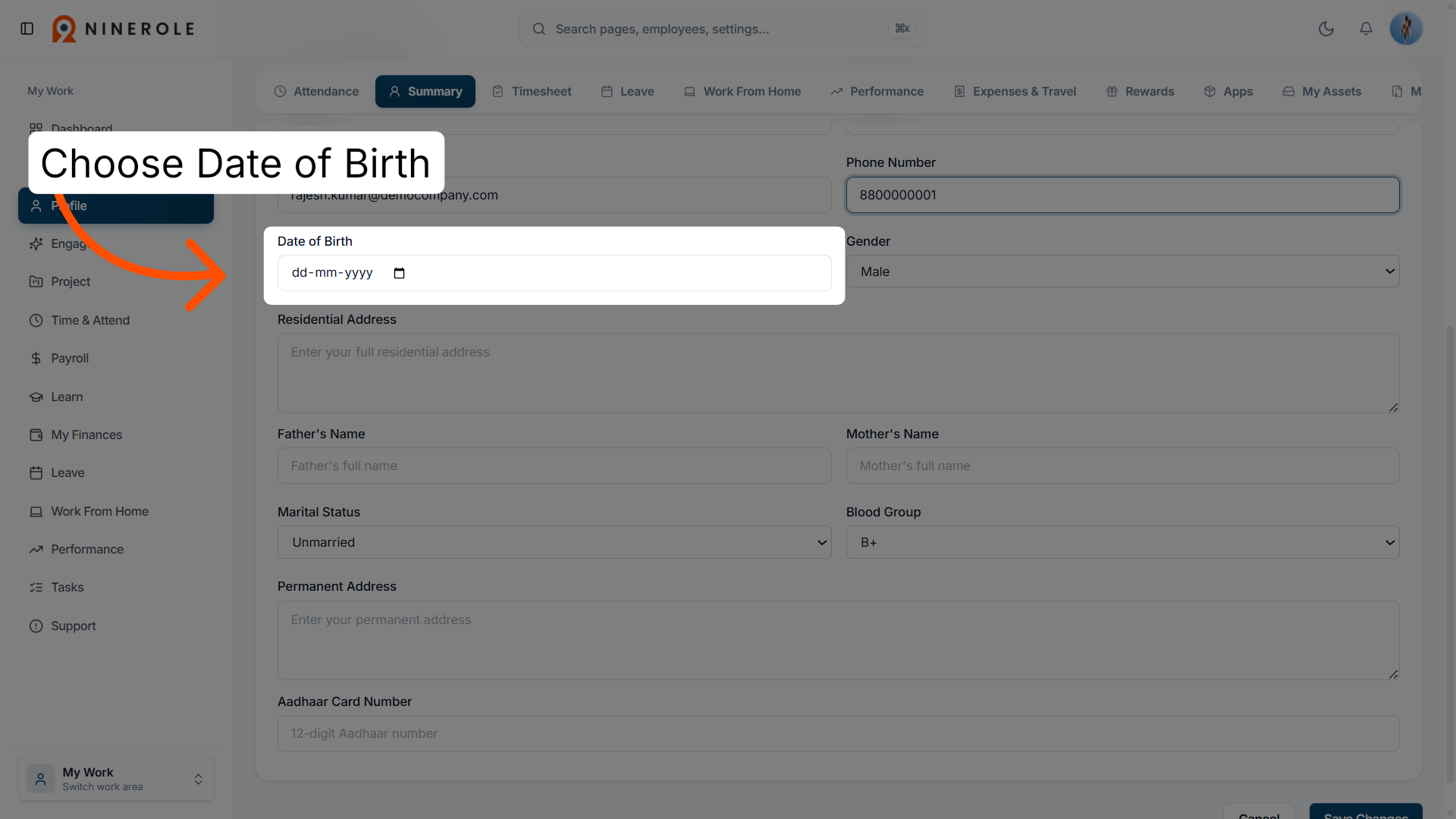The width and height of the screenshot is (1456, 819).
Task: Open Work From Home in sidebar
Action: tap(116, 511)
